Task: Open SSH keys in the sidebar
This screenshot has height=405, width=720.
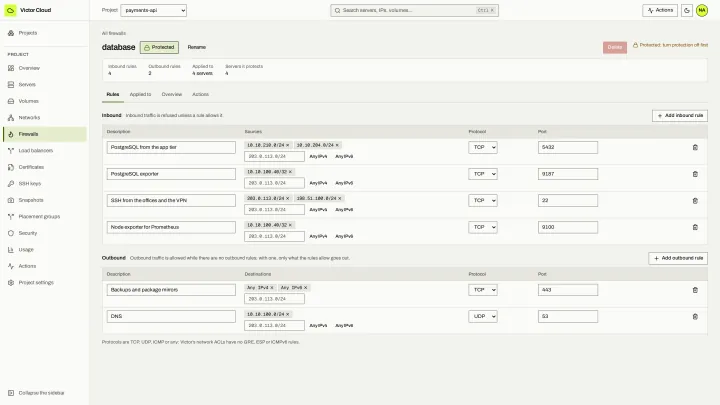Action: click(x=45, y=184)
